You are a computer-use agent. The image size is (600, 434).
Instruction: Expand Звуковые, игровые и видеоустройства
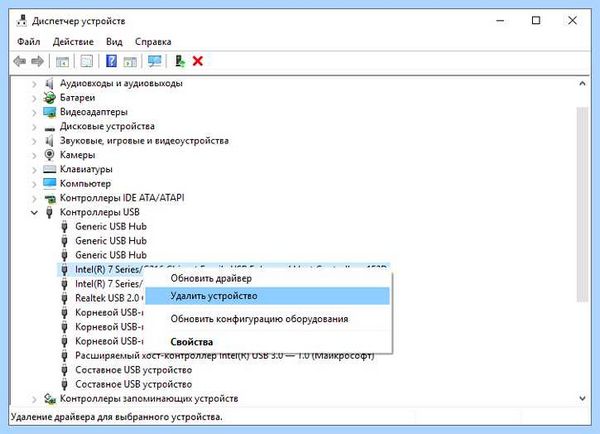(34, 141)
